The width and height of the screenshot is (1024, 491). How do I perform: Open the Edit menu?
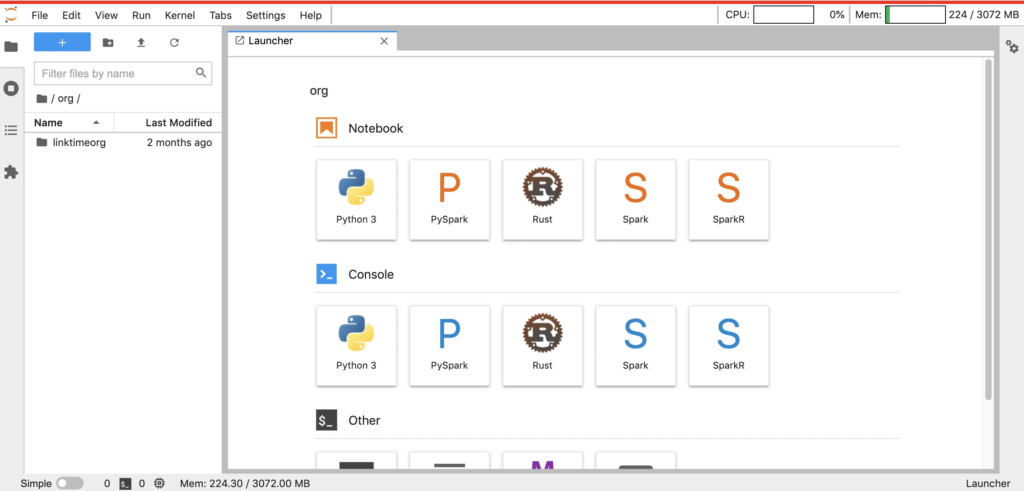point(71,15)
